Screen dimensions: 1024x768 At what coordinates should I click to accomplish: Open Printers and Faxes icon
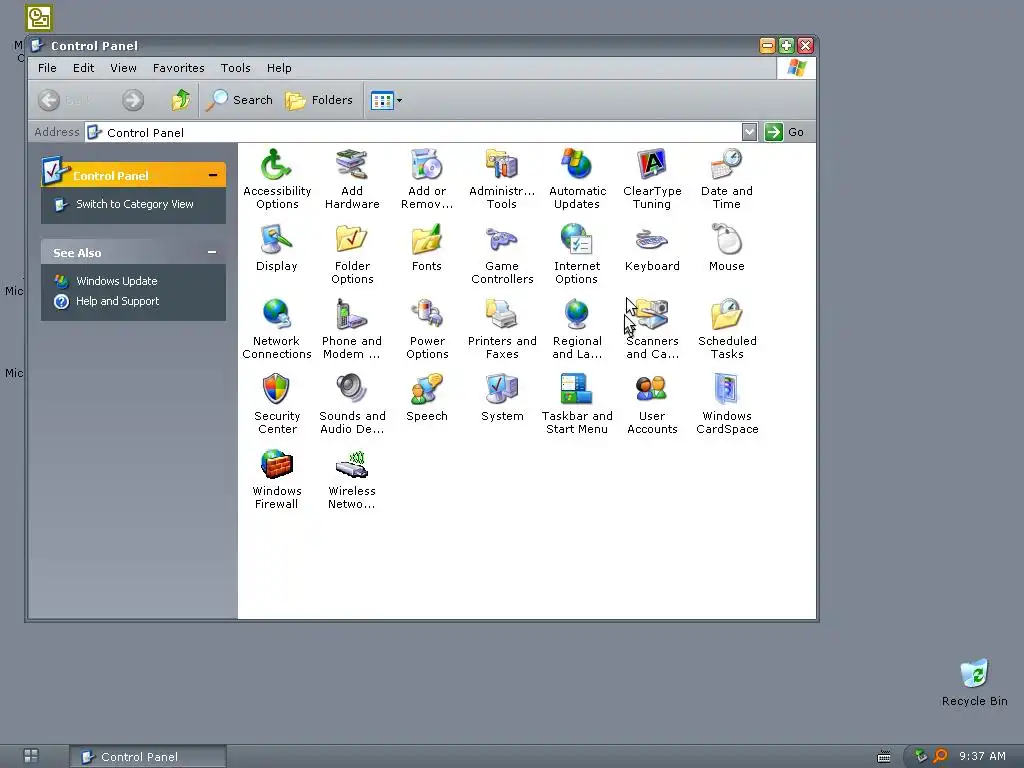tap(502, 328)
